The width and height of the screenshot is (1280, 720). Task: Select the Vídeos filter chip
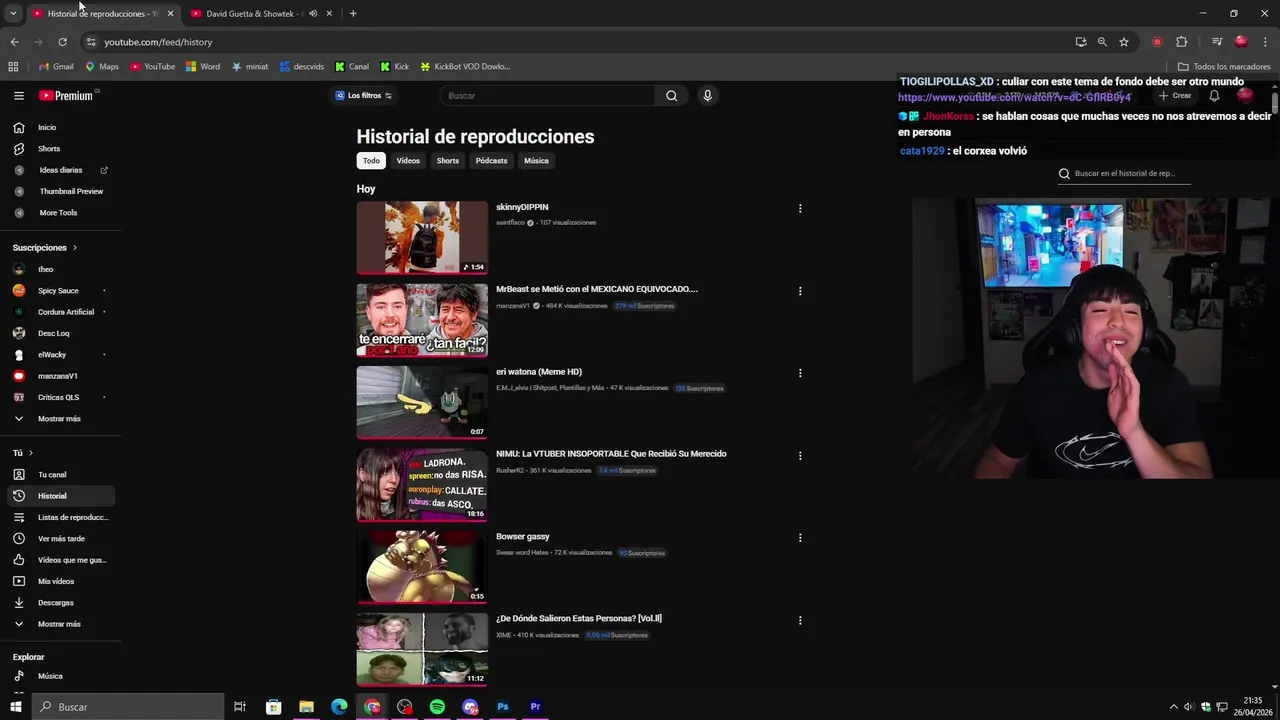point(408,161)
